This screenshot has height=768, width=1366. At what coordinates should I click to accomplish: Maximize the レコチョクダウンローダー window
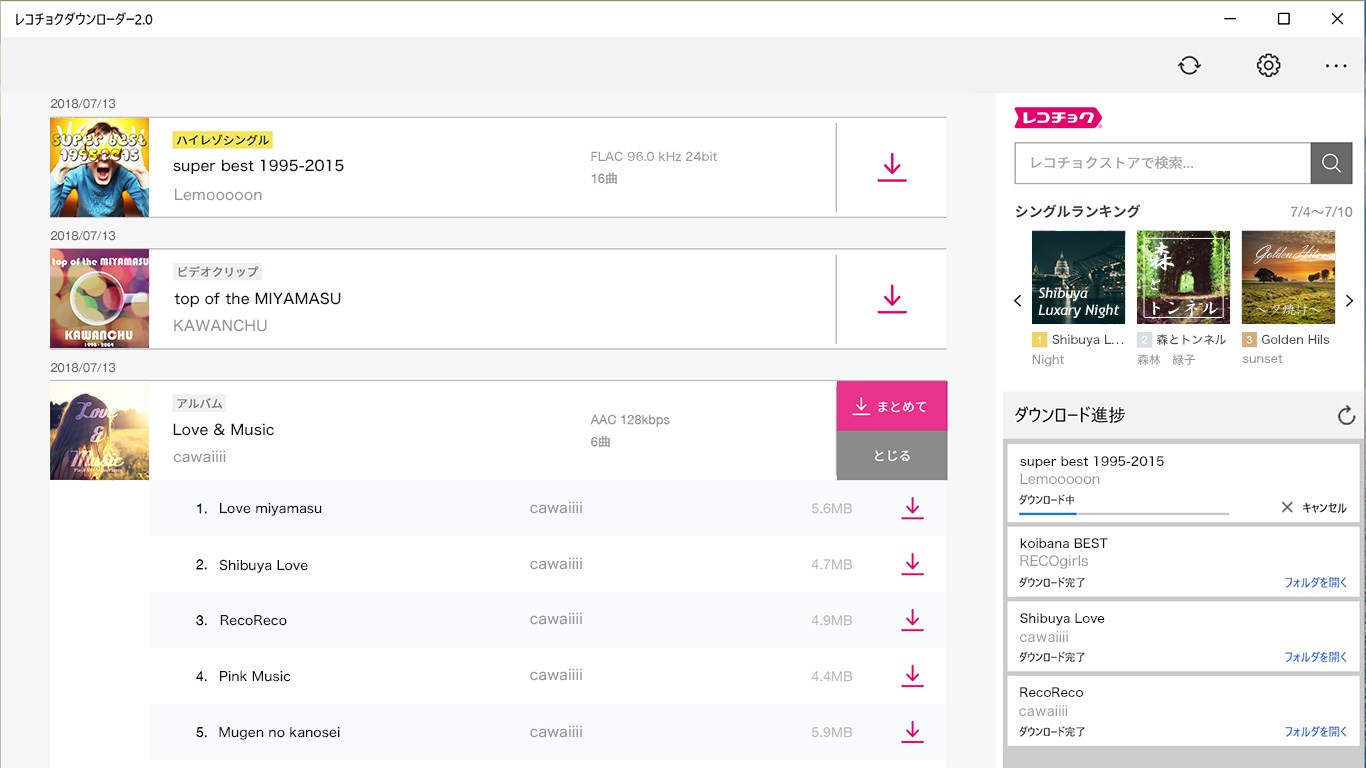pyautogui.click(x=1284, y=19)
